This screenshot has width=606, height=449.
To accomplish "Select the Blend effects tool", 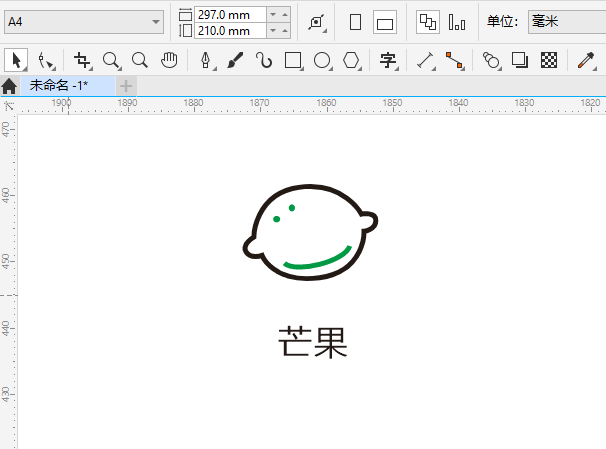I will [x=491, y=61].
